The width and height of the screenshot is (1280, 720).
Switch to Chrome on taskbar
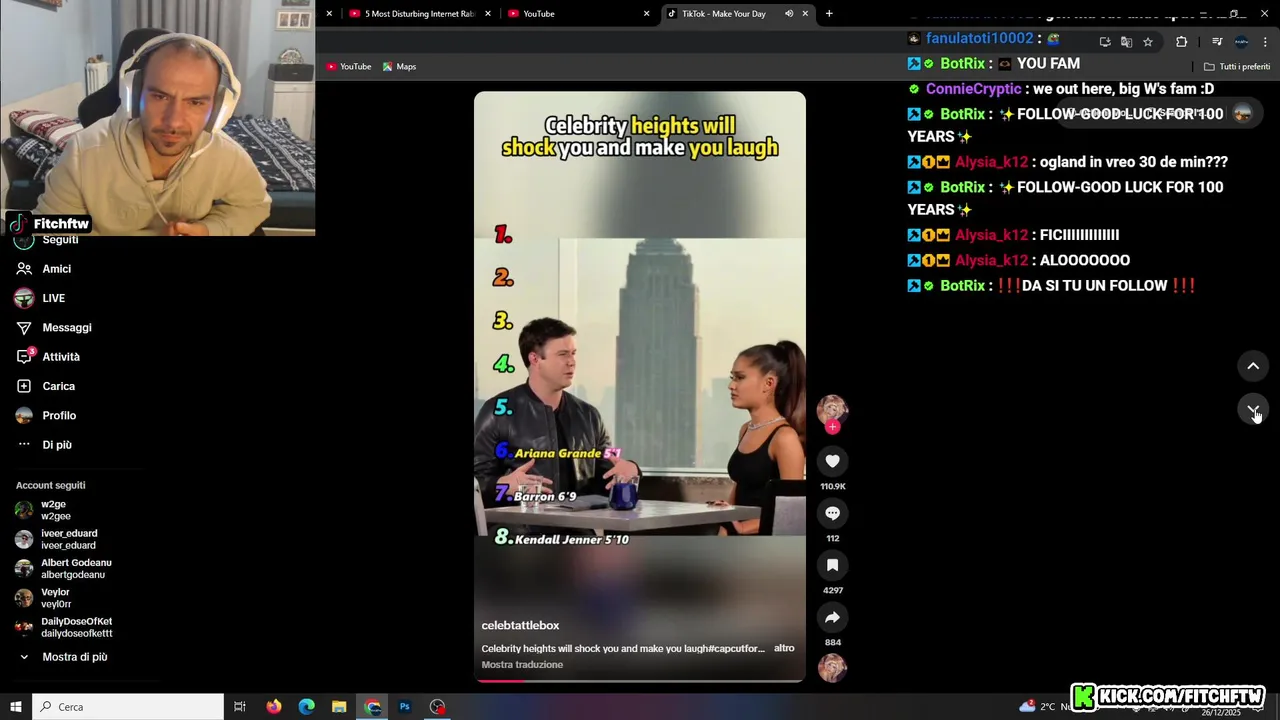tap(372, 707)
